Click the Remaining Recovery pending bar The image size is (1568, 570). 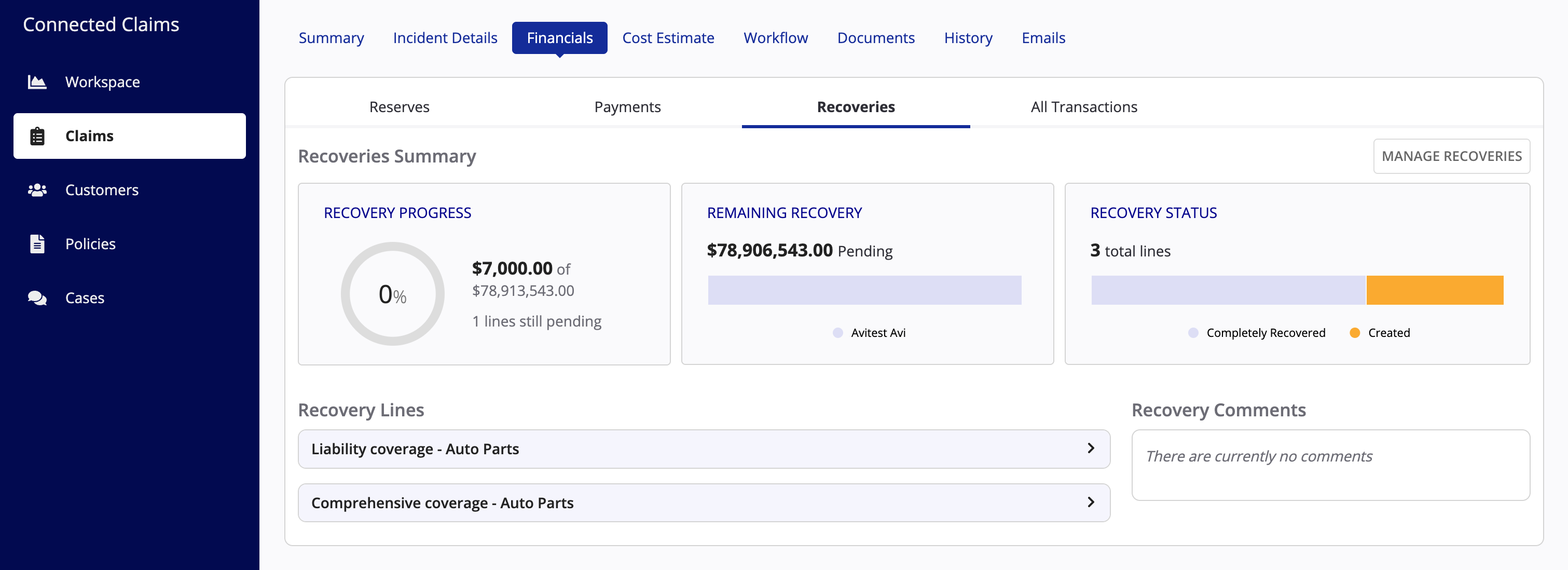(864, 290)
